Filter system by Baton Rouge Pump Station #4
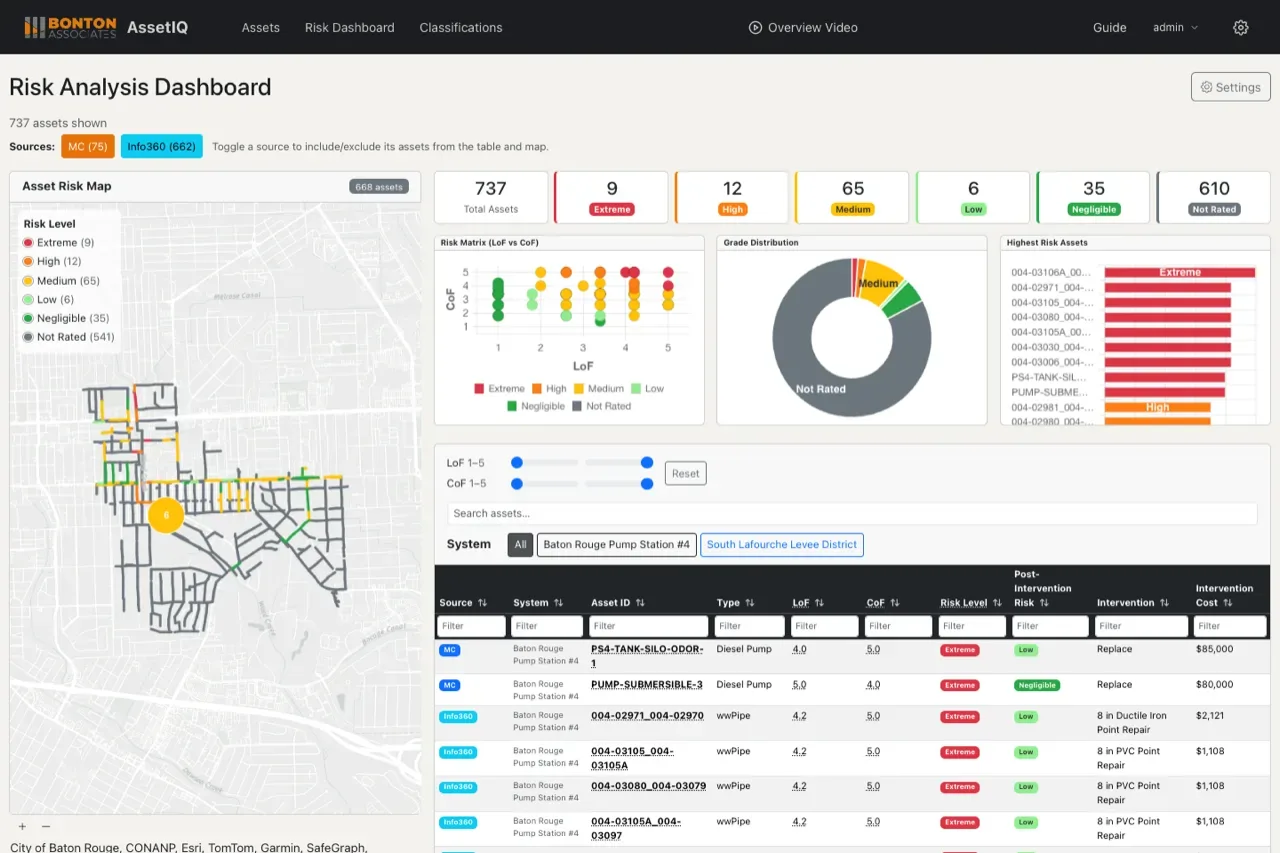 pos(617,545)
